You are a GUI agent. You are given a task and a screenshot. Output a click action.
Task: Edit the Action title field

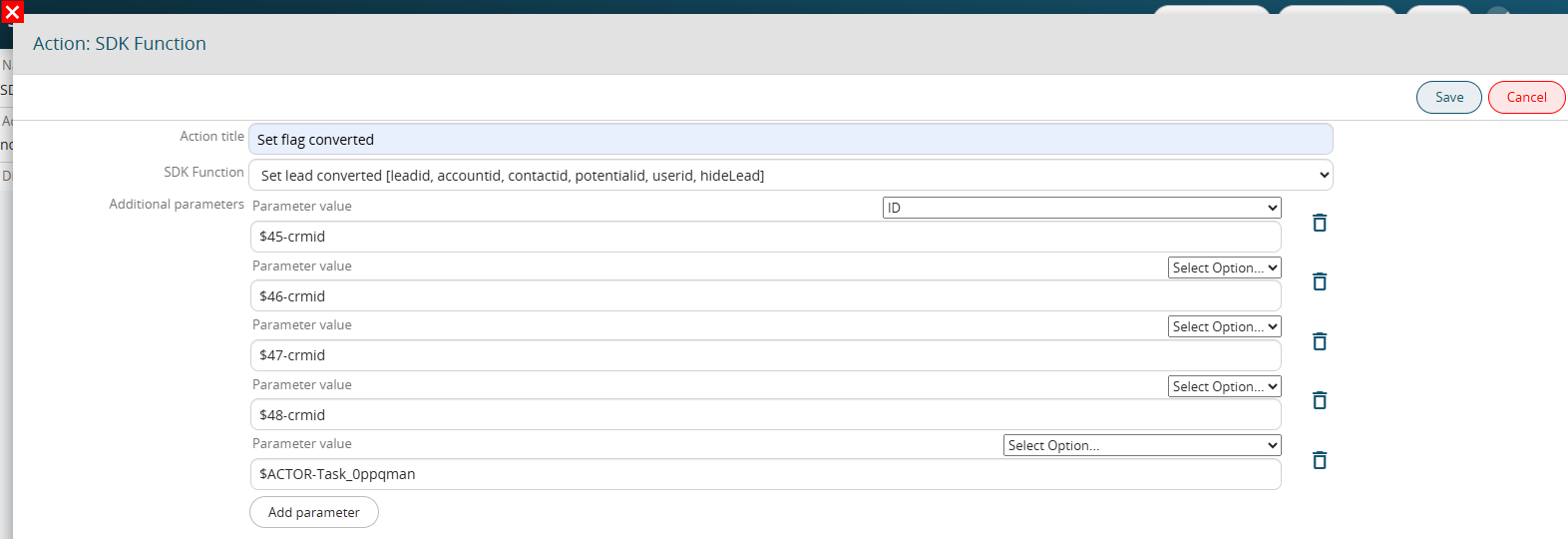tap(791, 139)
